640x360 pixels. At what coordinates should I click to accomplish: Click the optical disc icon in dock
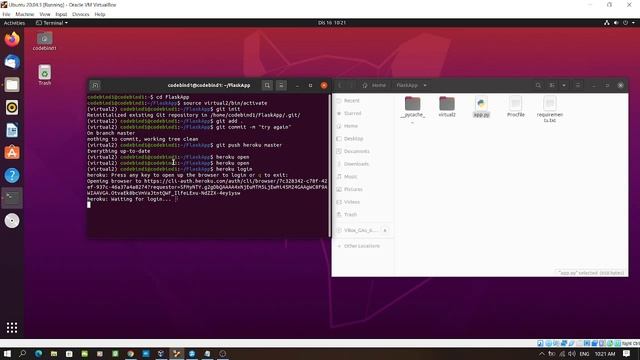click(12, 221)
